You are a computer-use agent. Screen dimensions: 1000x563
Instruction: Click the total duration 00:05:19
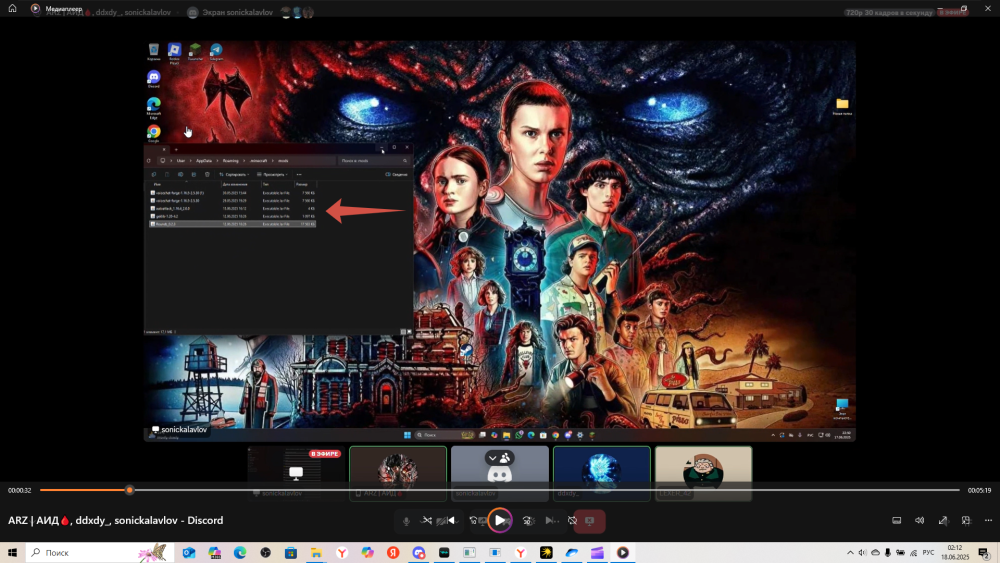pyautogui.click(x=980, y=490)
